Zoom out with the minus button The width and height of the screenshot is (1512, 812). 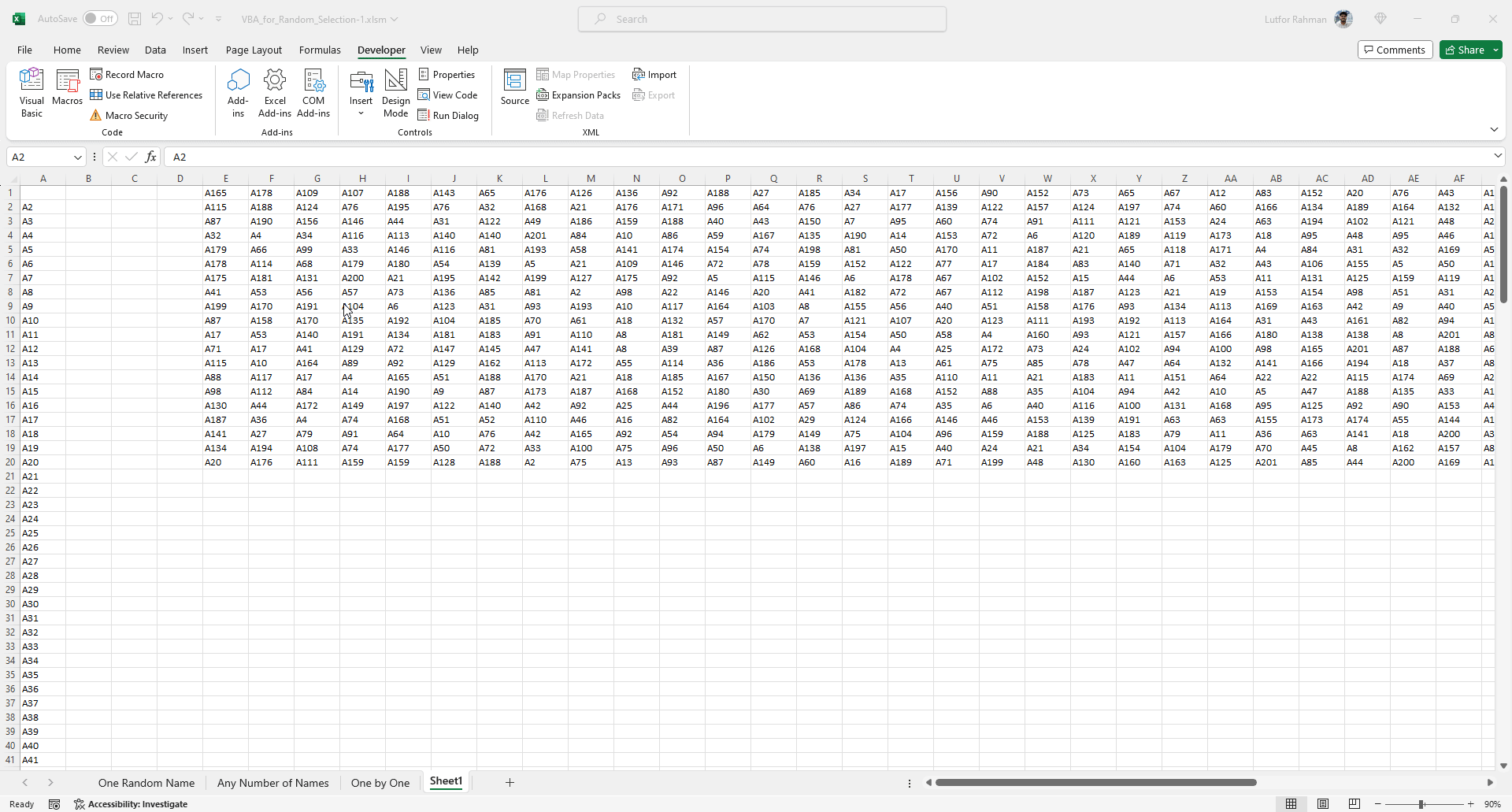point(1377,804)
